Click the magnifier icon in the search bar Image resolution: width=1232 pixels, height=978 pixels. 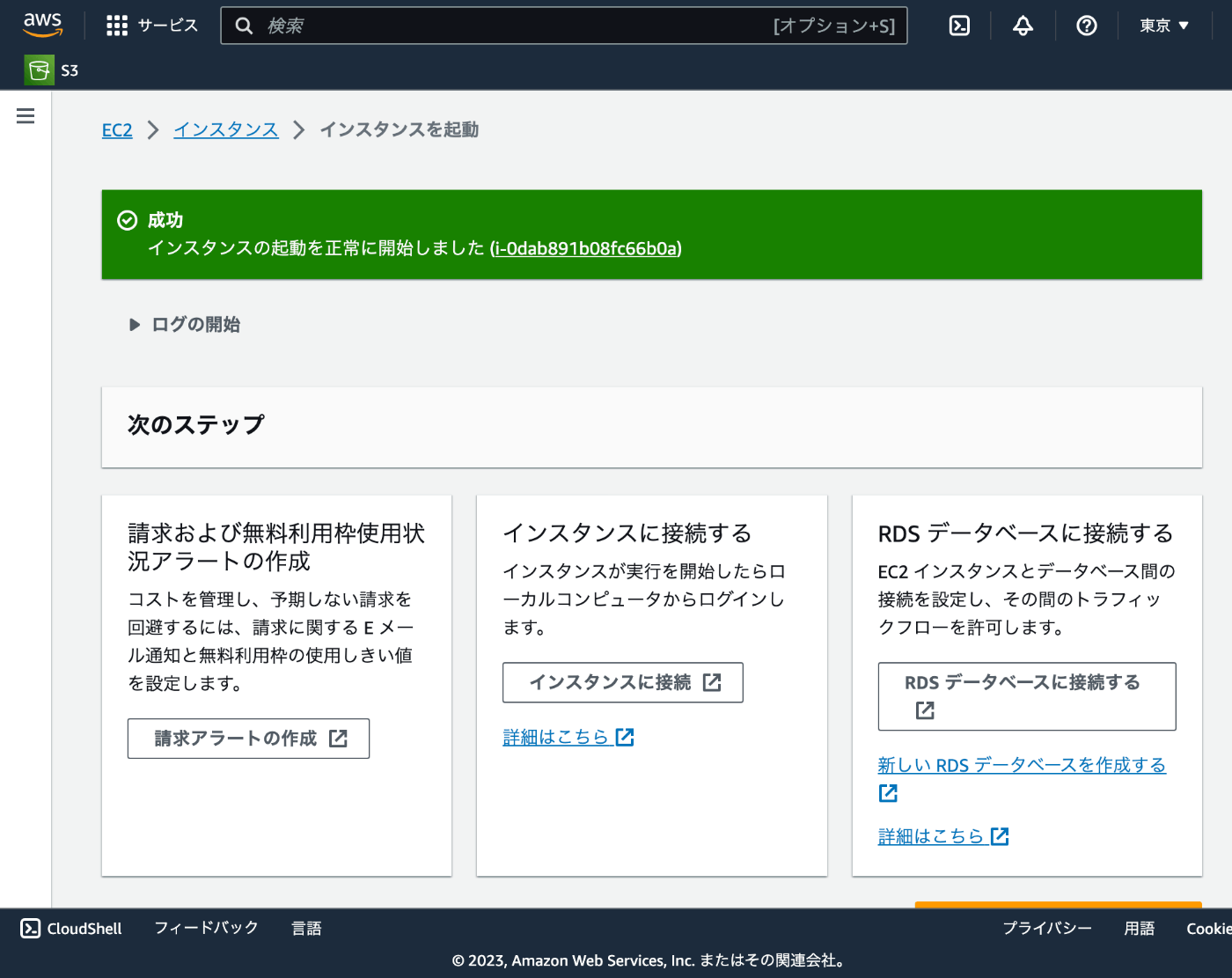pos(244,26)
